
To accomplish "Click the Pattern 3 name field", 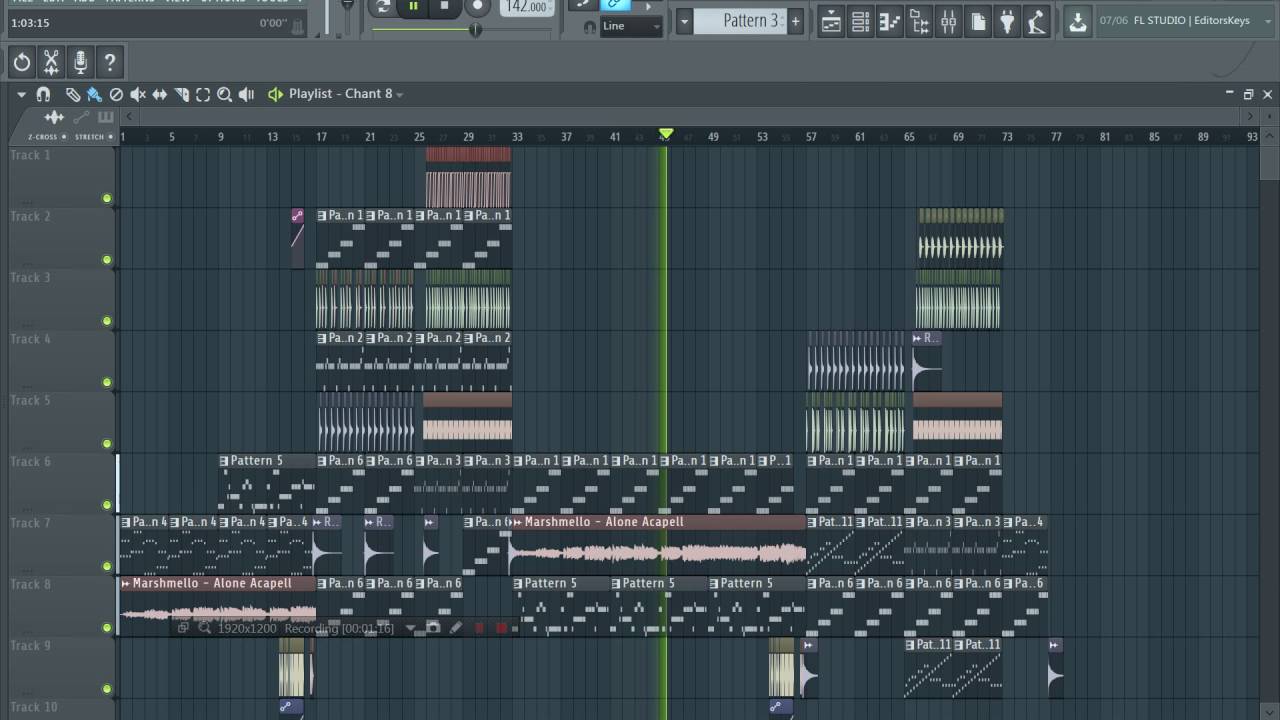I will coord(740,21).
